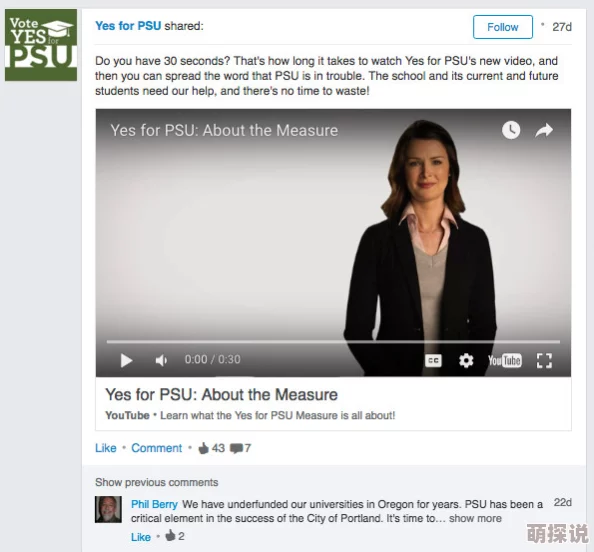Comment on the shared video post

(156, 448)
